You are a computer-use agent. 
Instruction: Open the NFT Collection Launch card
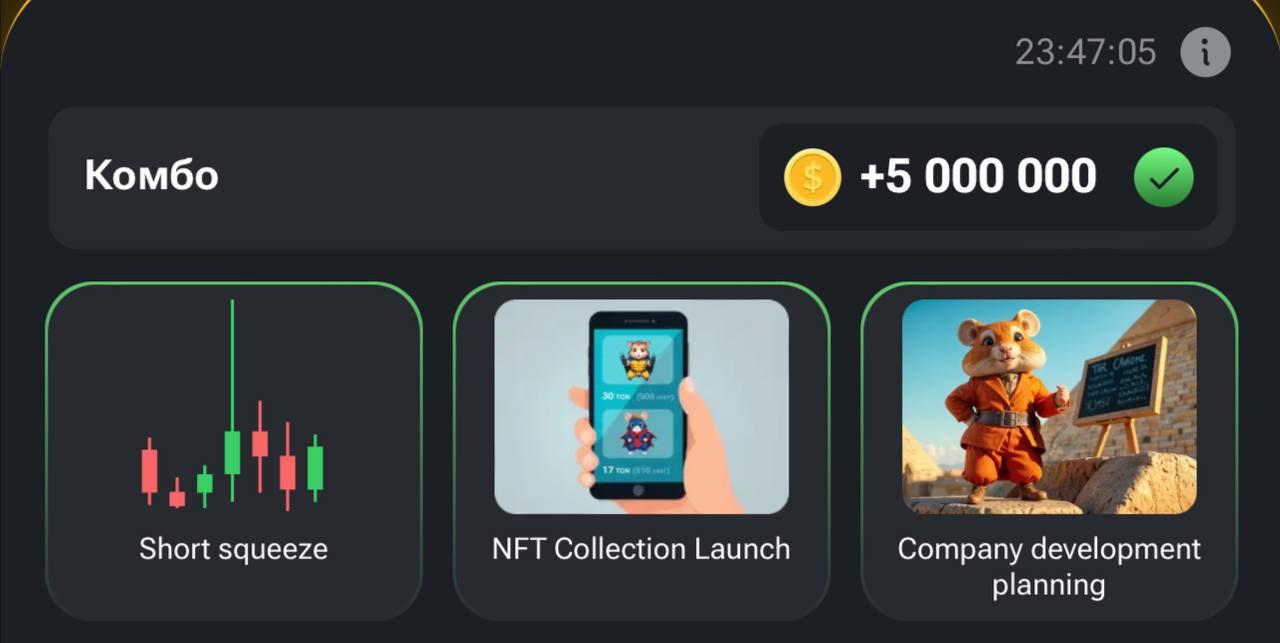tap(641, 451)
